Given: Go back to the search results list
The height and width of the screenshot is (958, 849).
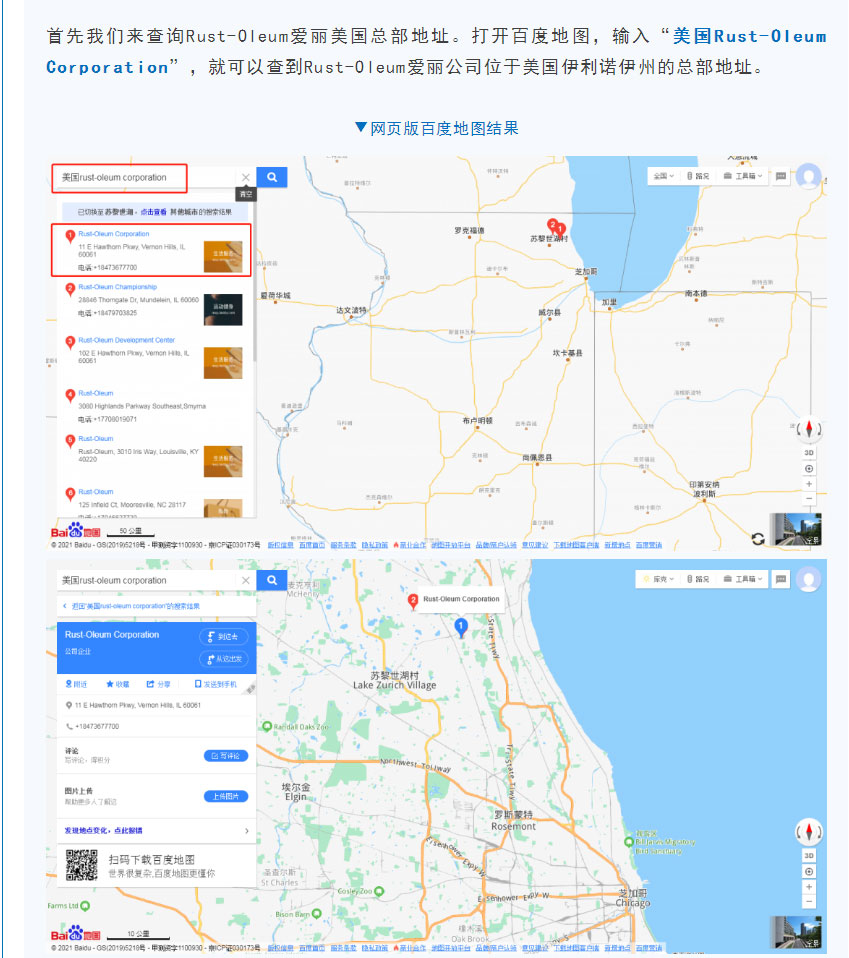Looking at the screenshot, I should (132, 606).
